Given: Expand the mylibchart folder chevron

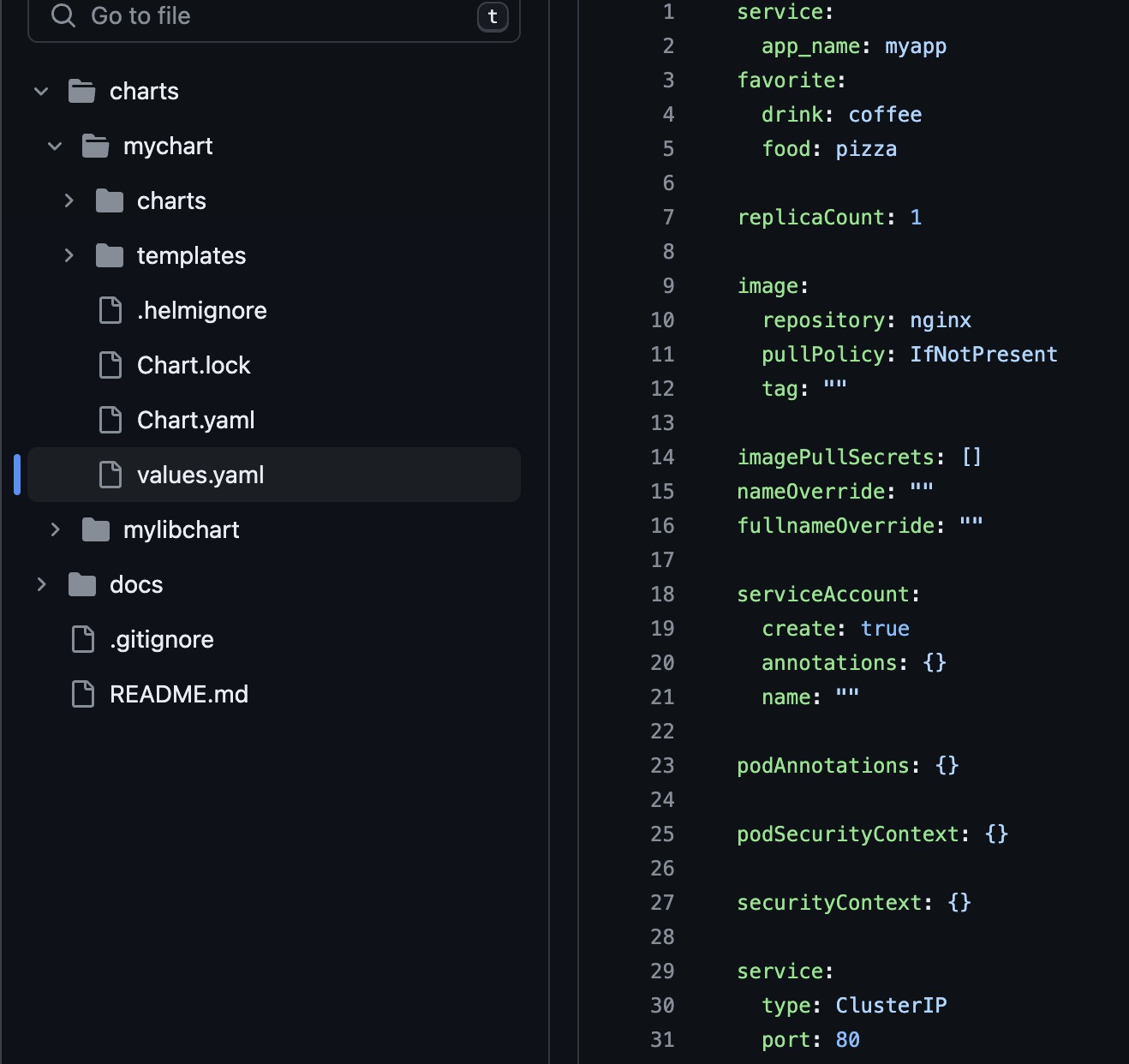Looking at the screenshot, I should click(x=55, y=529).
